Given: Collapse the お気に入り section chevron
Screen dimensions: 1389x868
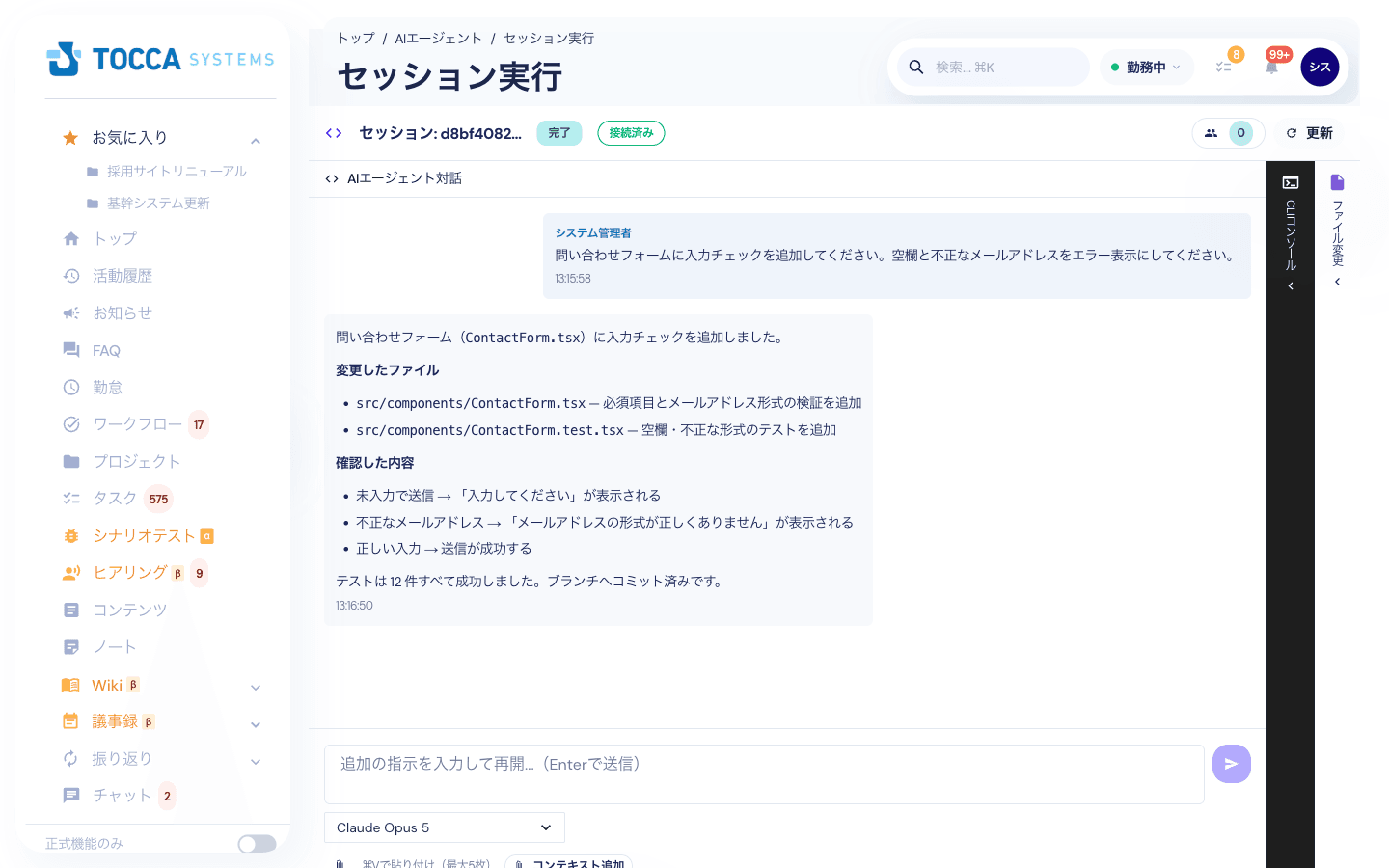Looking at the screenshot, I should 256,141.
